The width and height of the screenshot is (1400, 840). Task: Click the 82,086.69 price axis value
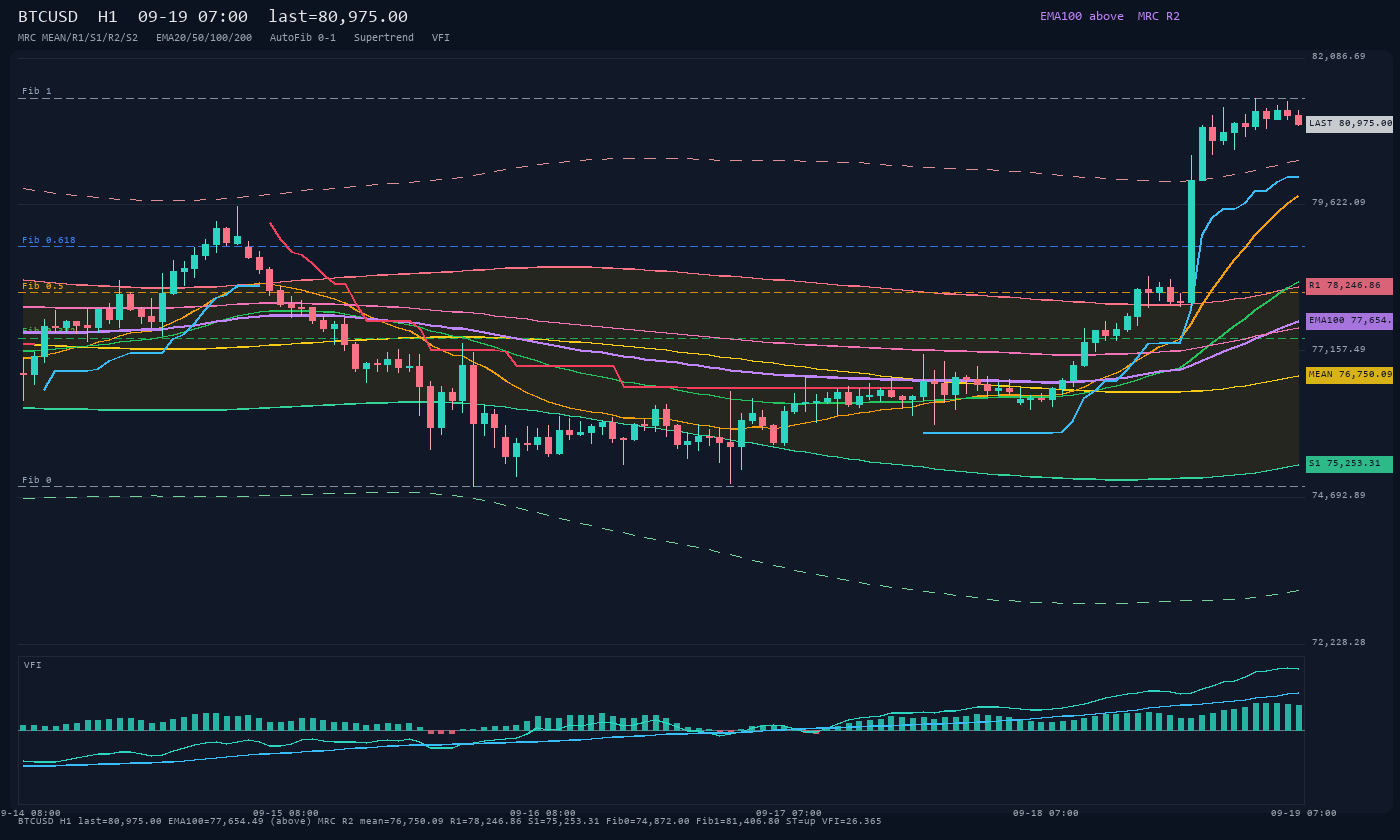tap(1338, 56)
